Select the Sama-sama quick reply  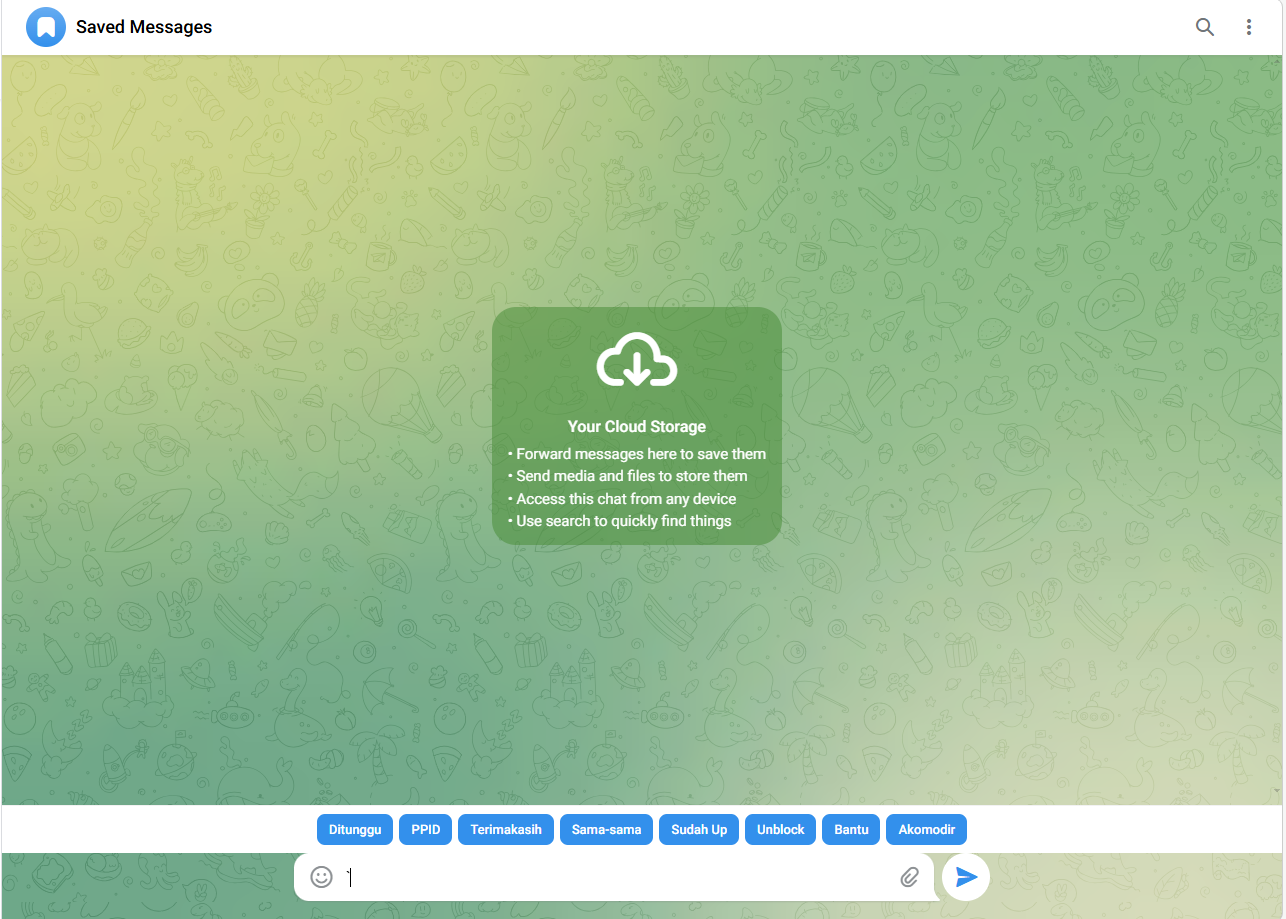607,830
